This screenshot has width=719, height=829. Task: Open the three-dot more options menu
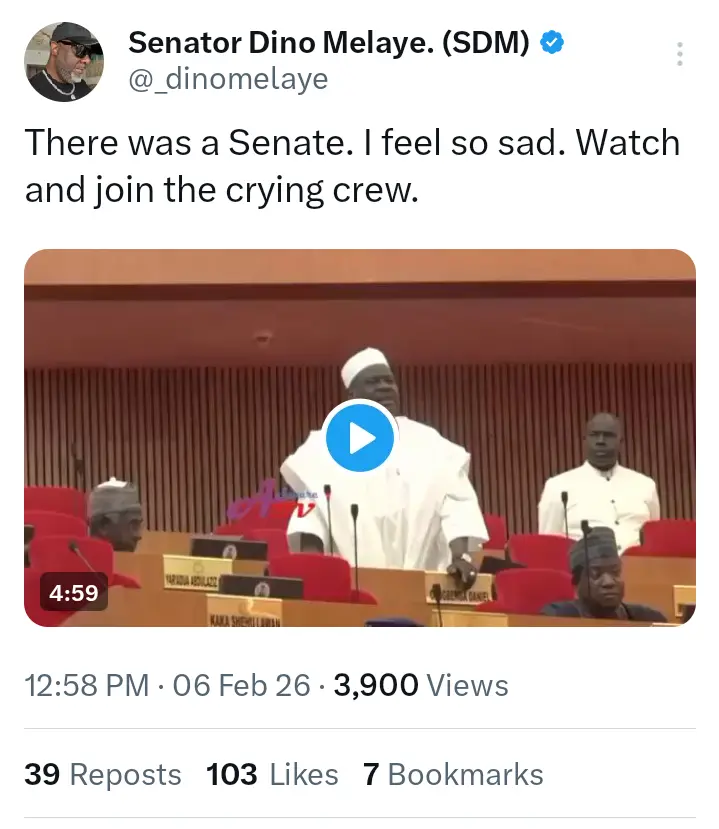point(680,55)
